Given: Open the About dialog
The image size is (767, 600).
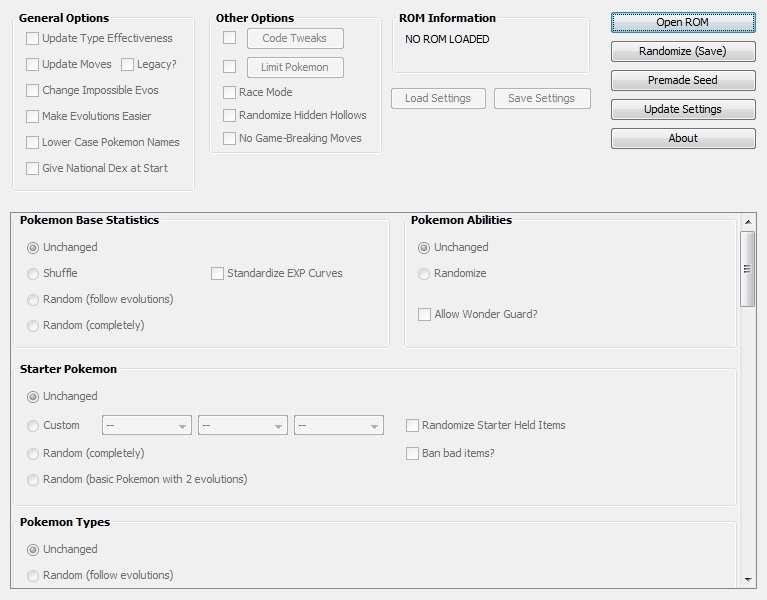Looking at the screenshot, I should (683, 138).
